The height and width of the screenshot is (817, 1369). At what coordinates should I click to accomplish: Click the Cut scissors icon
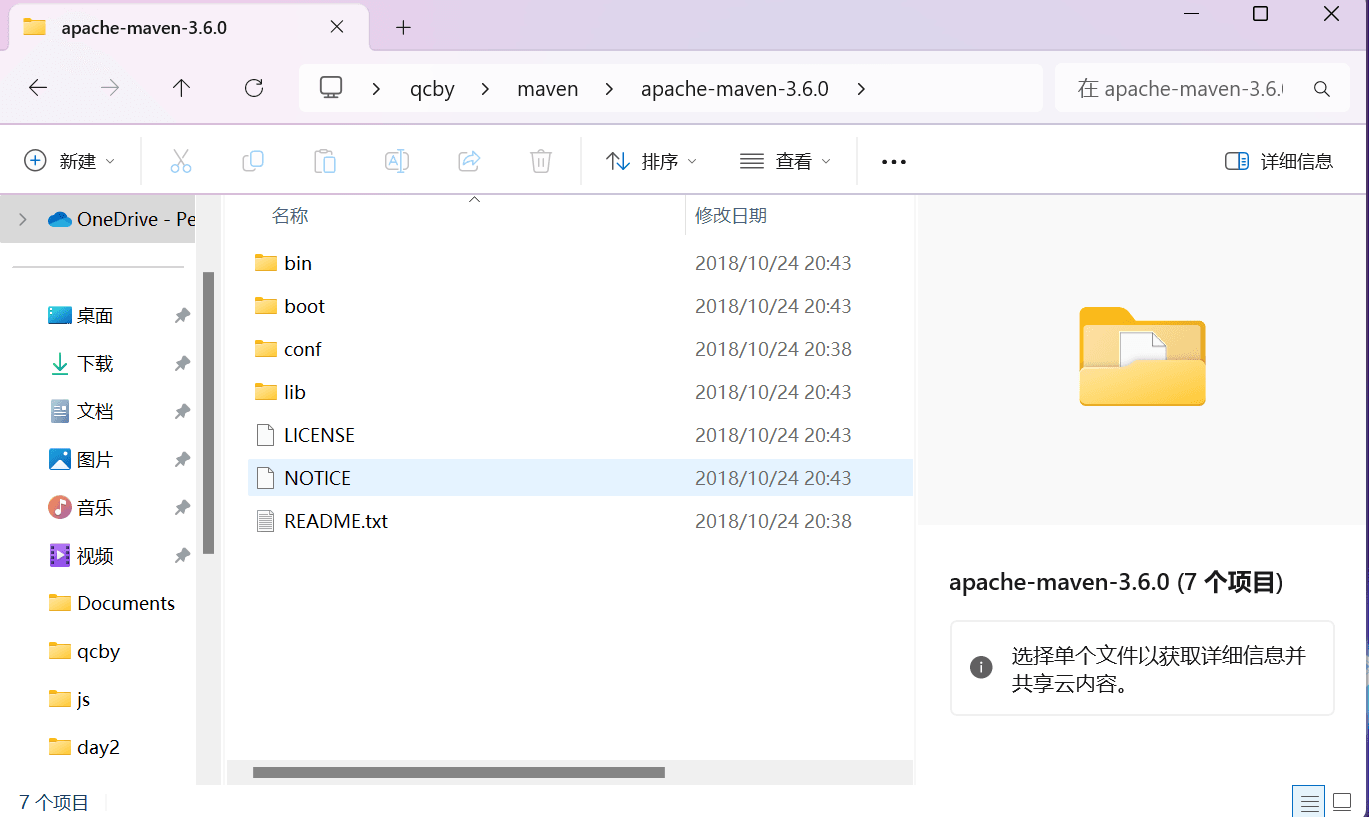[181, 161]
